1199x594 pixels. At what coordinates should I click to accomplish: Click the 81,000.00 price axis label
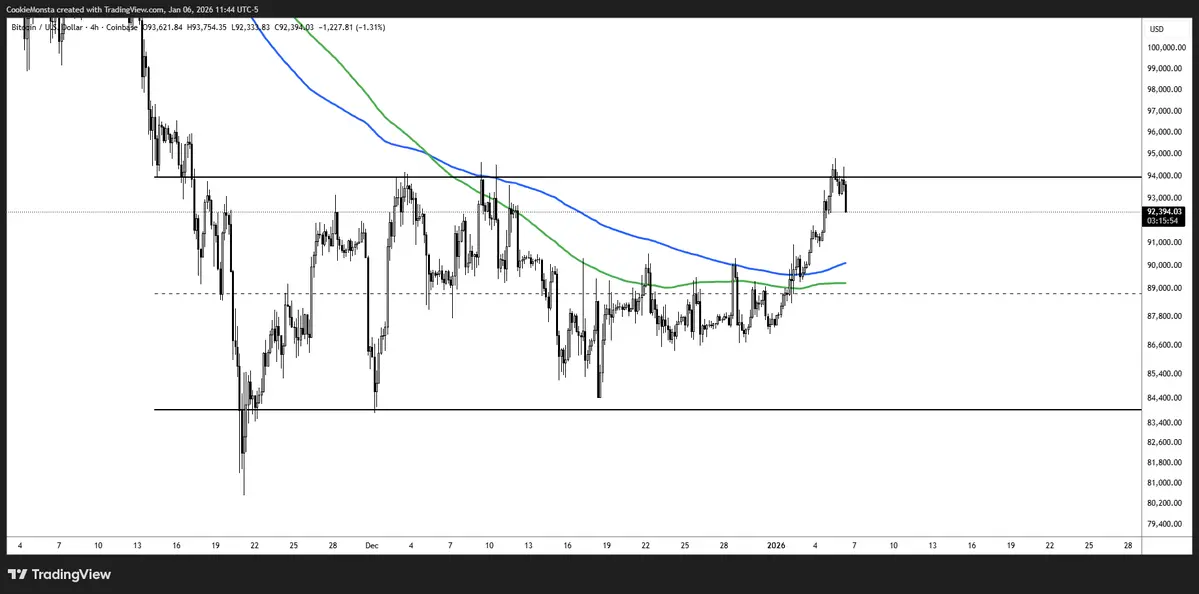[x=1166, y=483]
